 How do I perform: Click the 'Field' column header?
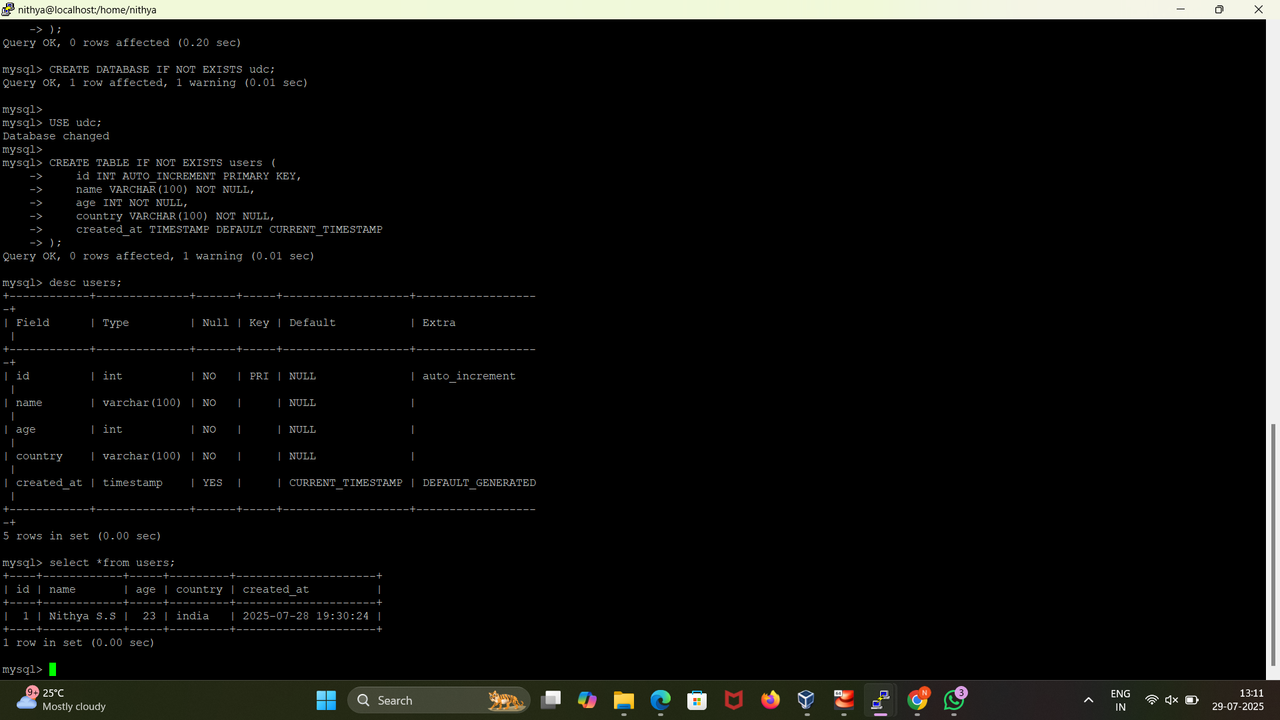tap(32, 323)
